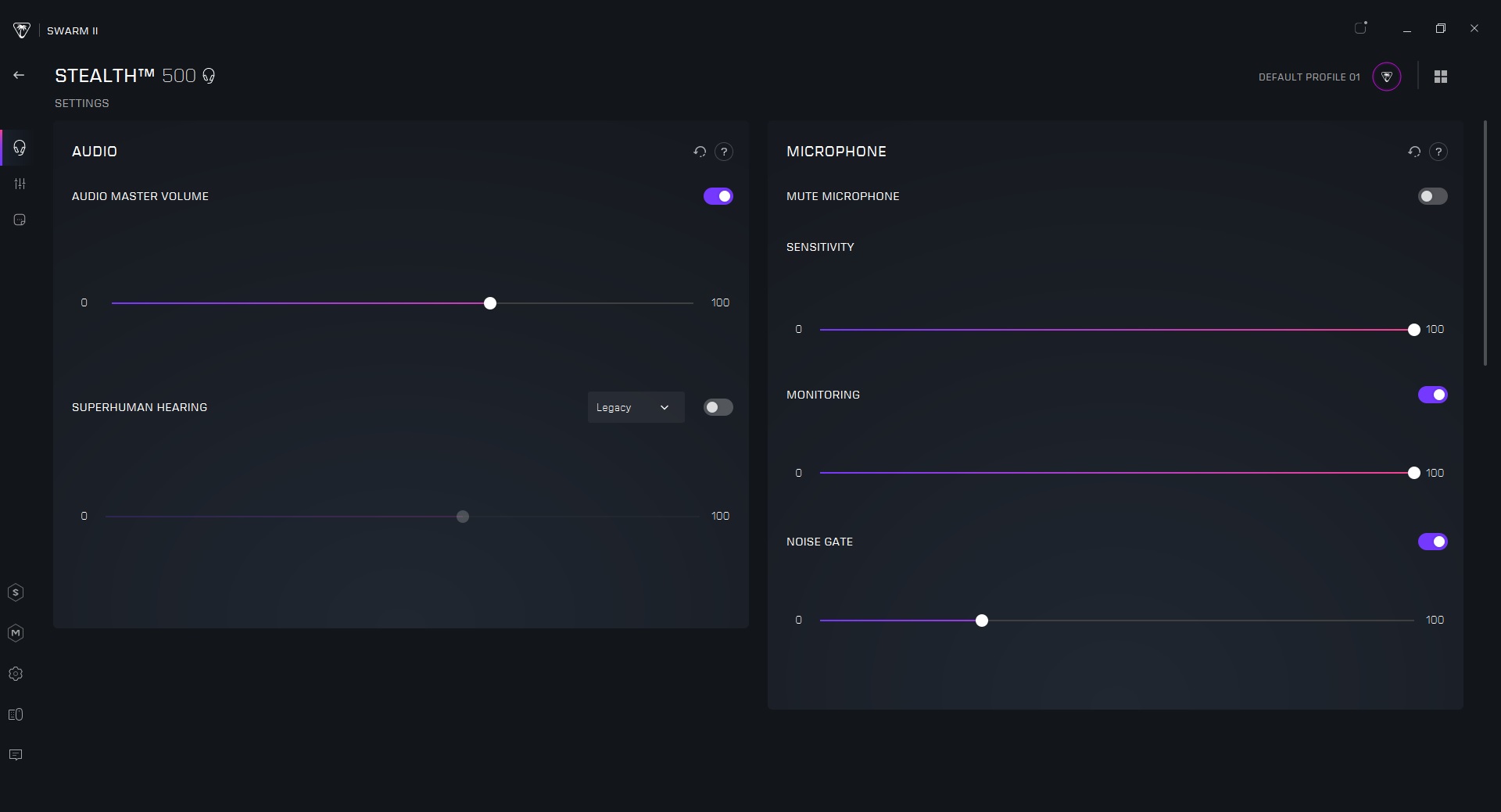This screenshot has width=1501, height=812.
Task: Click the vertical scrollbar on the right
Action: pyautogui.click(x=1485, y=242)
